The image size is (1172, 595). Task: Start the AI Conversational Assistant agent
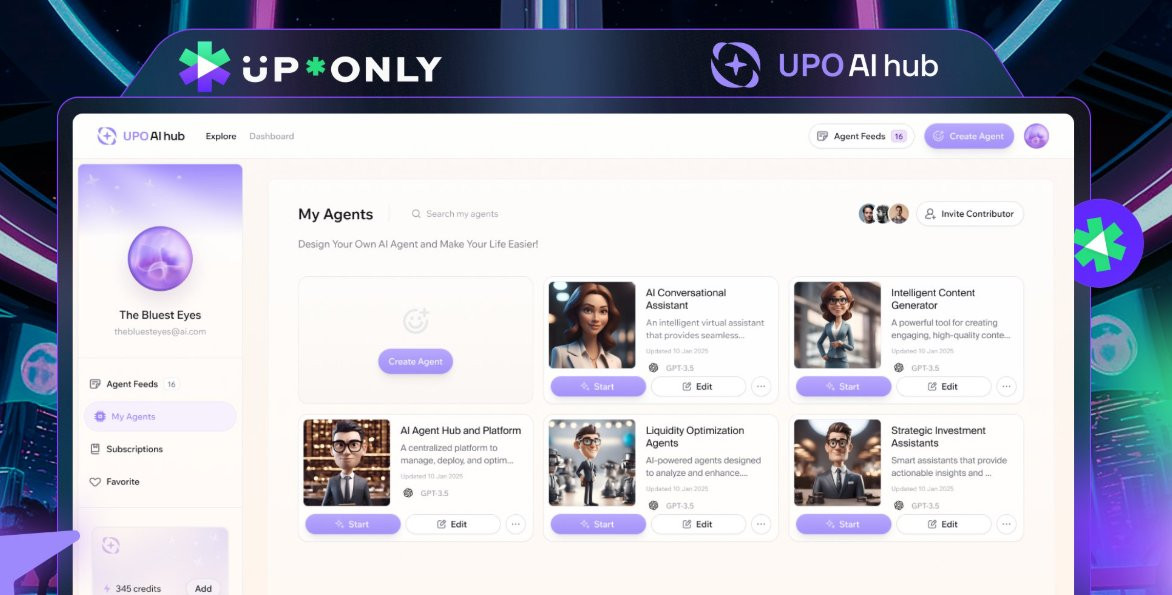[x=598, y=386]
